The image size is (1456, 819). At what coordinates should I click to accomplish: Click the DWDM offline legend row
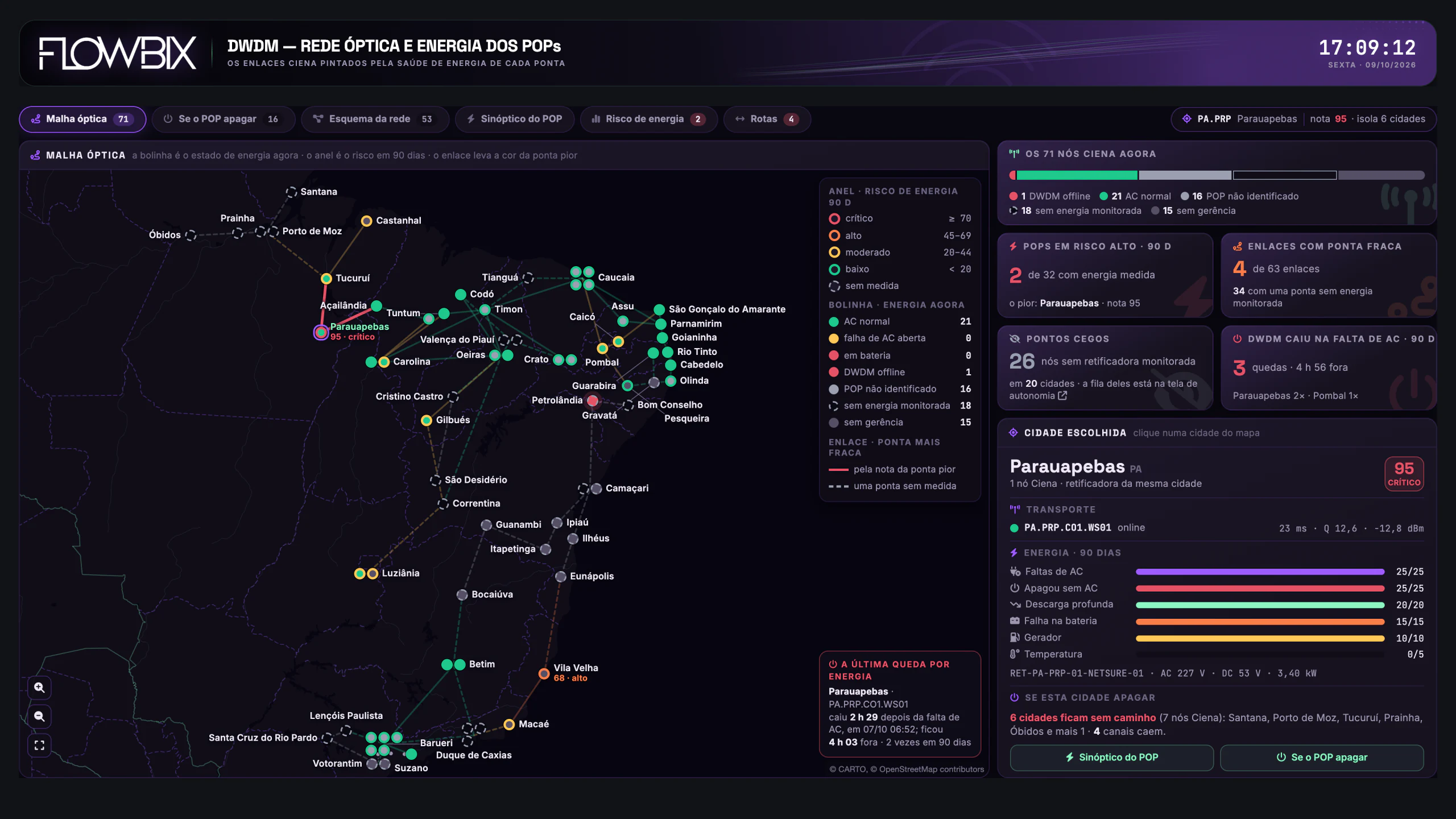tap(900, 372)
